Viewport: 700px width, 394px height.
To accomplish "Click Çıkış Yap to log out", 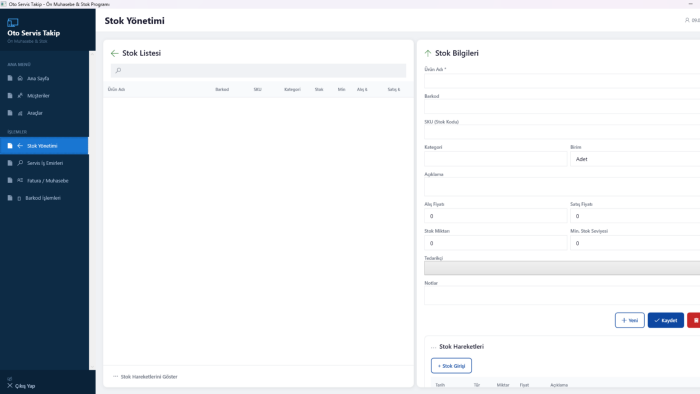I will pos(25,386).
